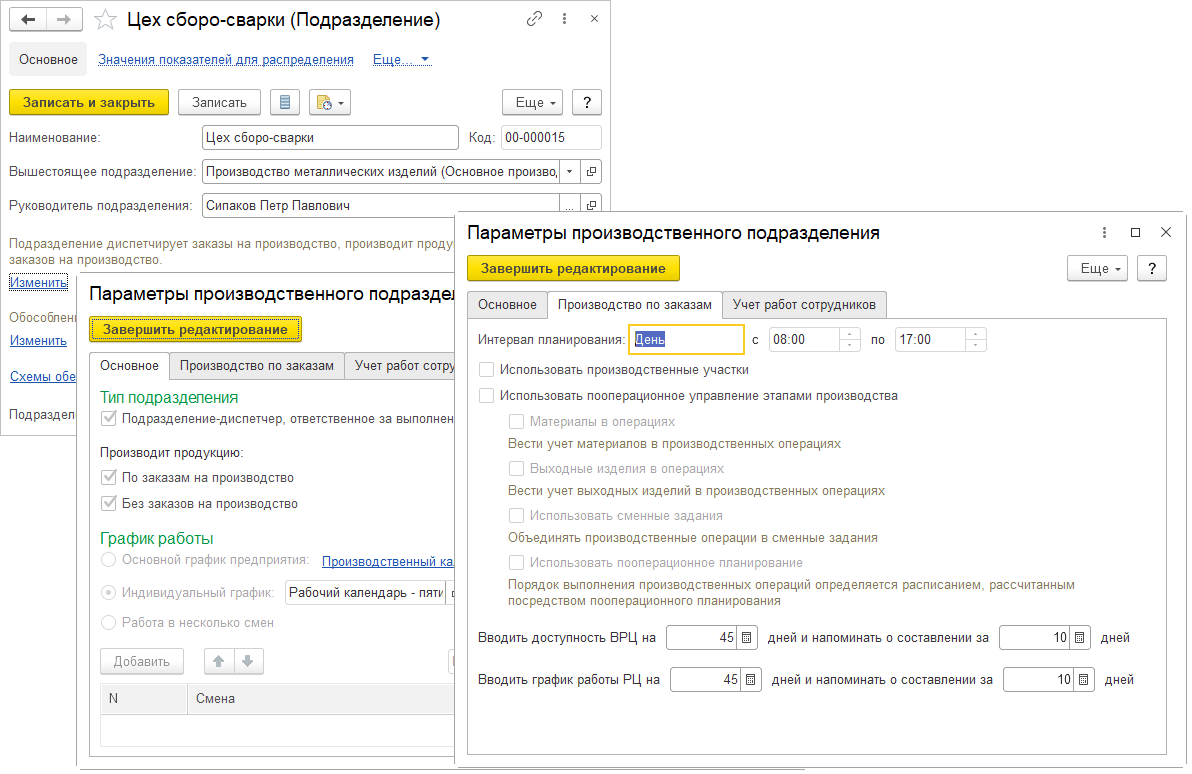This screenshot has width=1192, height=774.
Task: Open help in front Параметры производственного подразделения window
Action: tap(1152, 268)
